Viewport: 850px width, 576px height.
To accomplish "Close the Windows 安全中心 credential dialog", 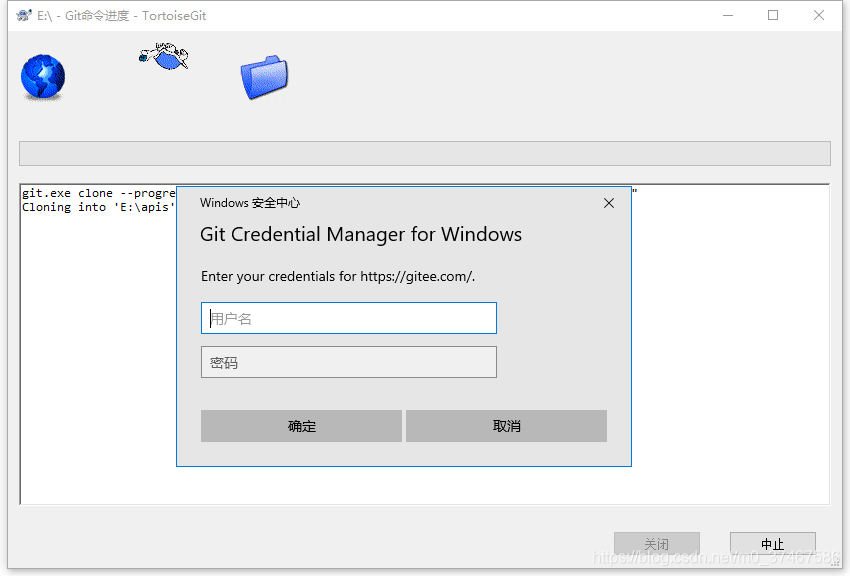I will tap(609, 203).
